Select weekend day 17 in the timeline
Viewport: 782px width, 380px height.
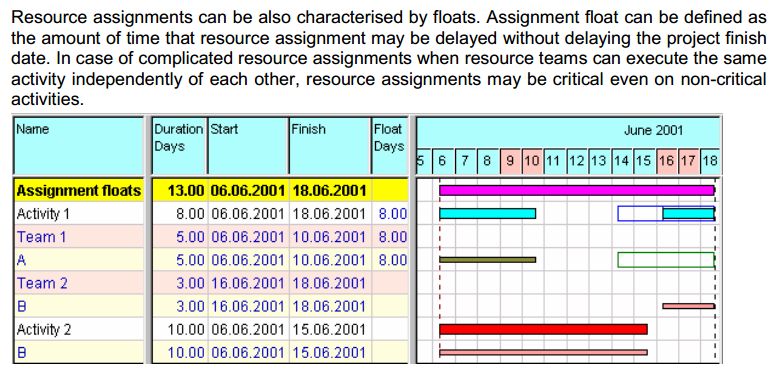(689, 161)
